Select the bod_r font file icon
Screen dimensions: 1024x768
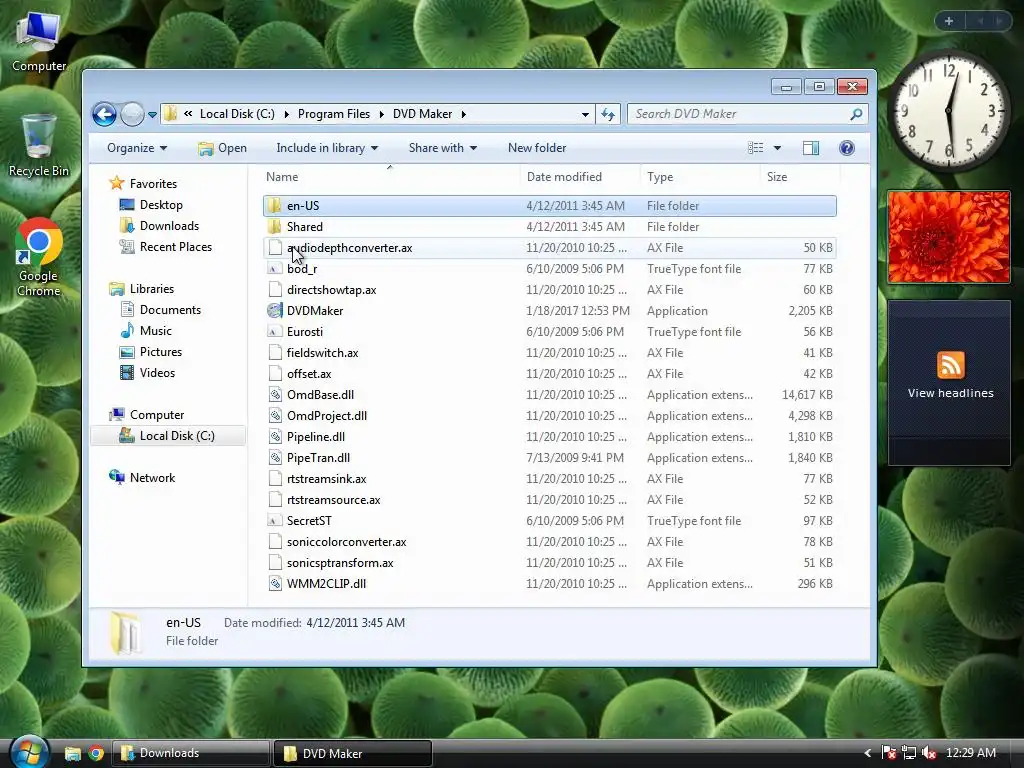[275, 268]
